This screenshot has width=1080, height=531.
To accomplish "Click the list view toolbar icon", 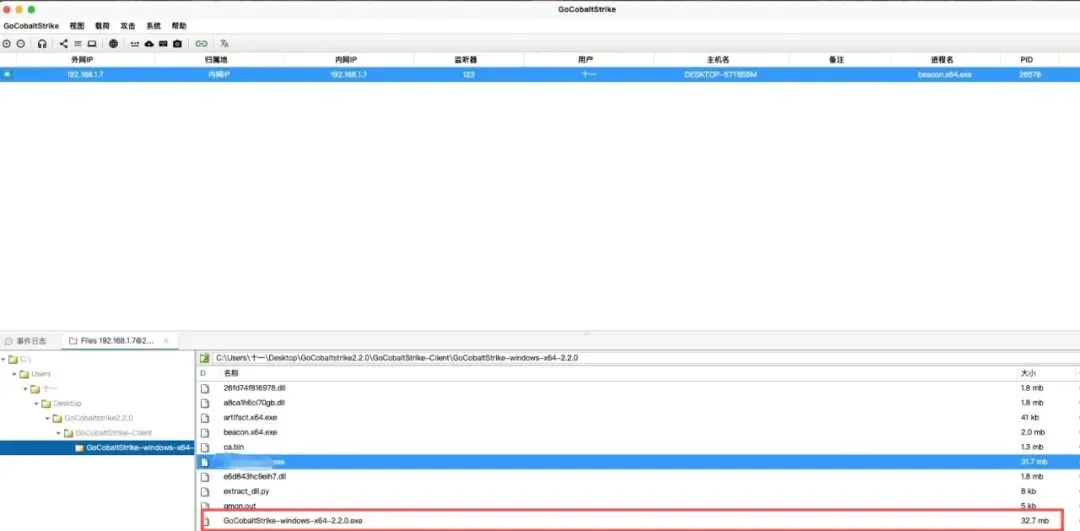I will (x=78, y=43).
